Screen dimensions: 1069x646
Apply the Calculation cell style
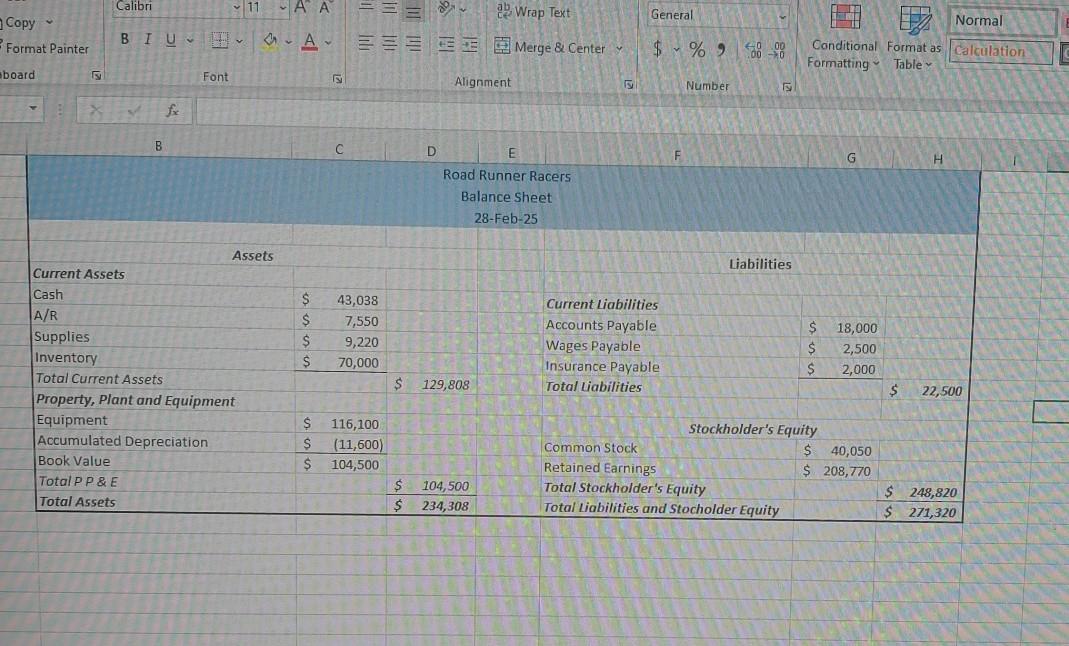pyautogui.click(x=1000, y=52)
